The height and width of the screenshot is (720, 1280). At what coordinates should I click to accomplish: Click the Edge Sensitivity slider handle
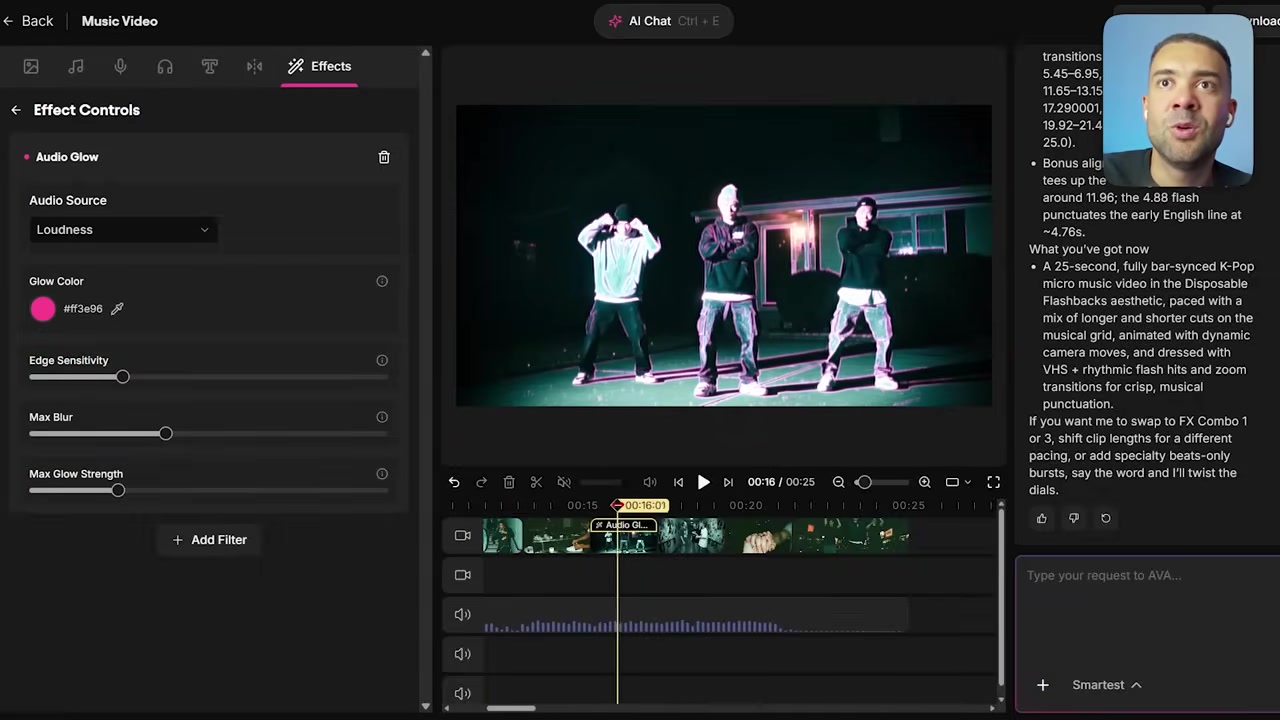[x=122, y=377]
